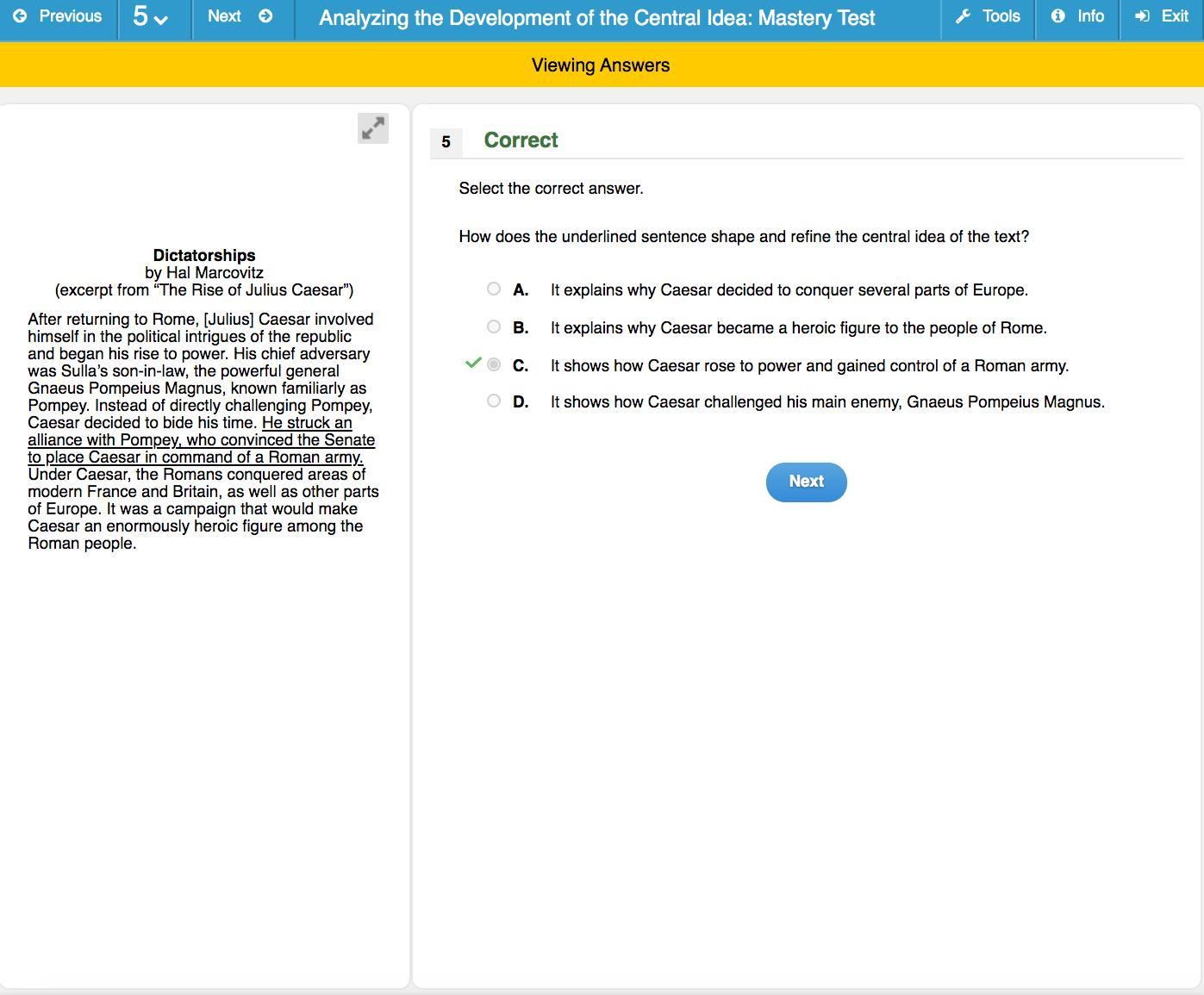
Task: Click the Exit door icon
Action: point(1143,16)
